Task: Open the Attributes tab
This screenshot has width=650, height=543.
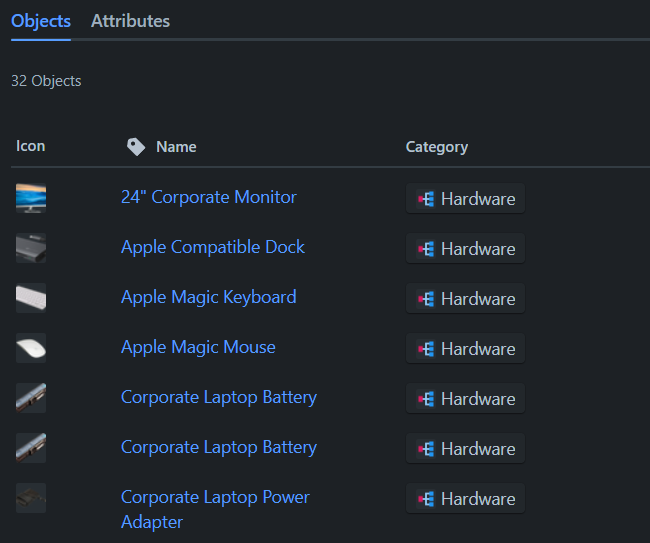Action: point(130,21)
